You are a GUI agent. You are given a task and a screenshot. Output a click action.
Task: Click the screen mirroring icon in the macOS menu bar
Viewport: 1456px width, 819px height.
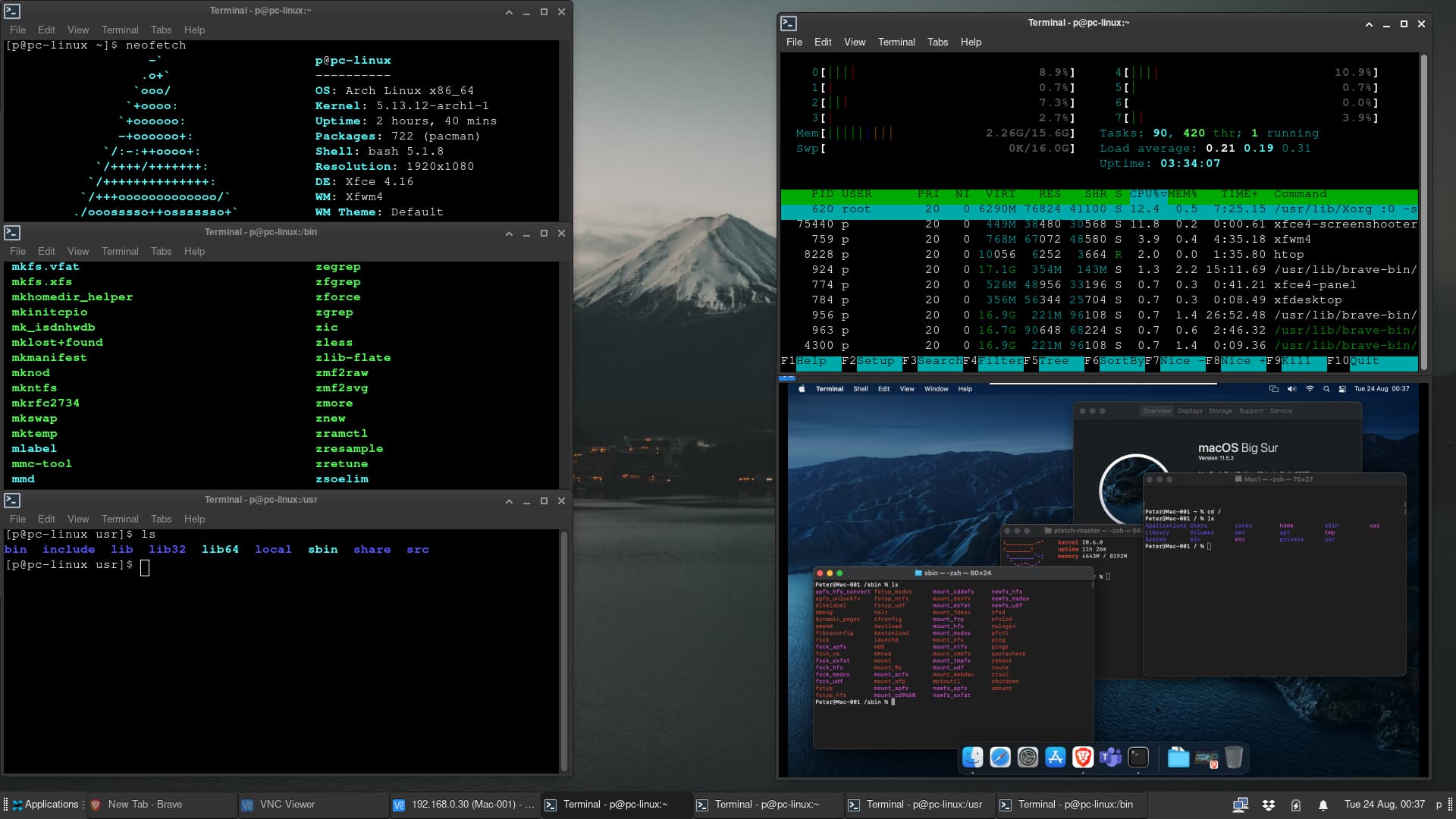coord(1273,389)
